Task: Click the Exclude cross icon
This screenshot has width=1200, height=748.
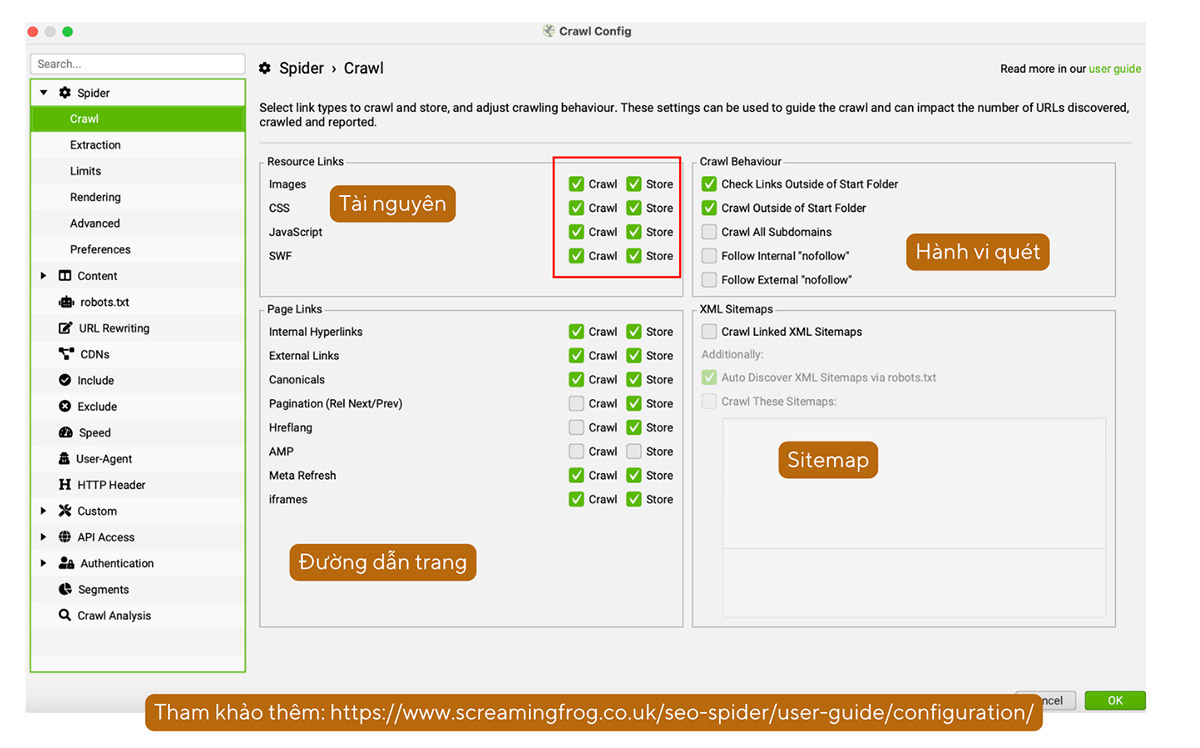Action: pyautogui.click(x=65, y=406)
